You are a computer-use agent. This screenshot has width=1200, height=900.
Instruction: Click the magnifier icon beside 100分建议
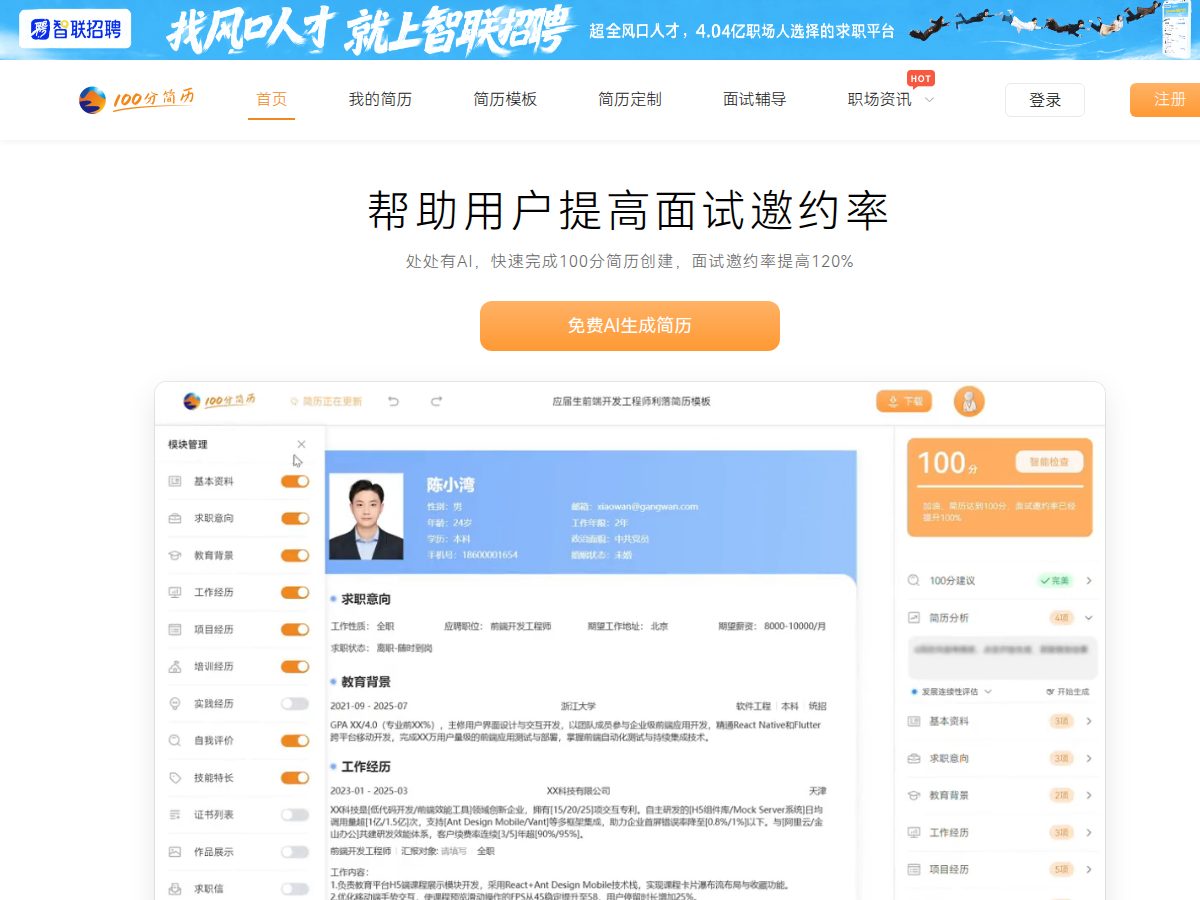913,580
